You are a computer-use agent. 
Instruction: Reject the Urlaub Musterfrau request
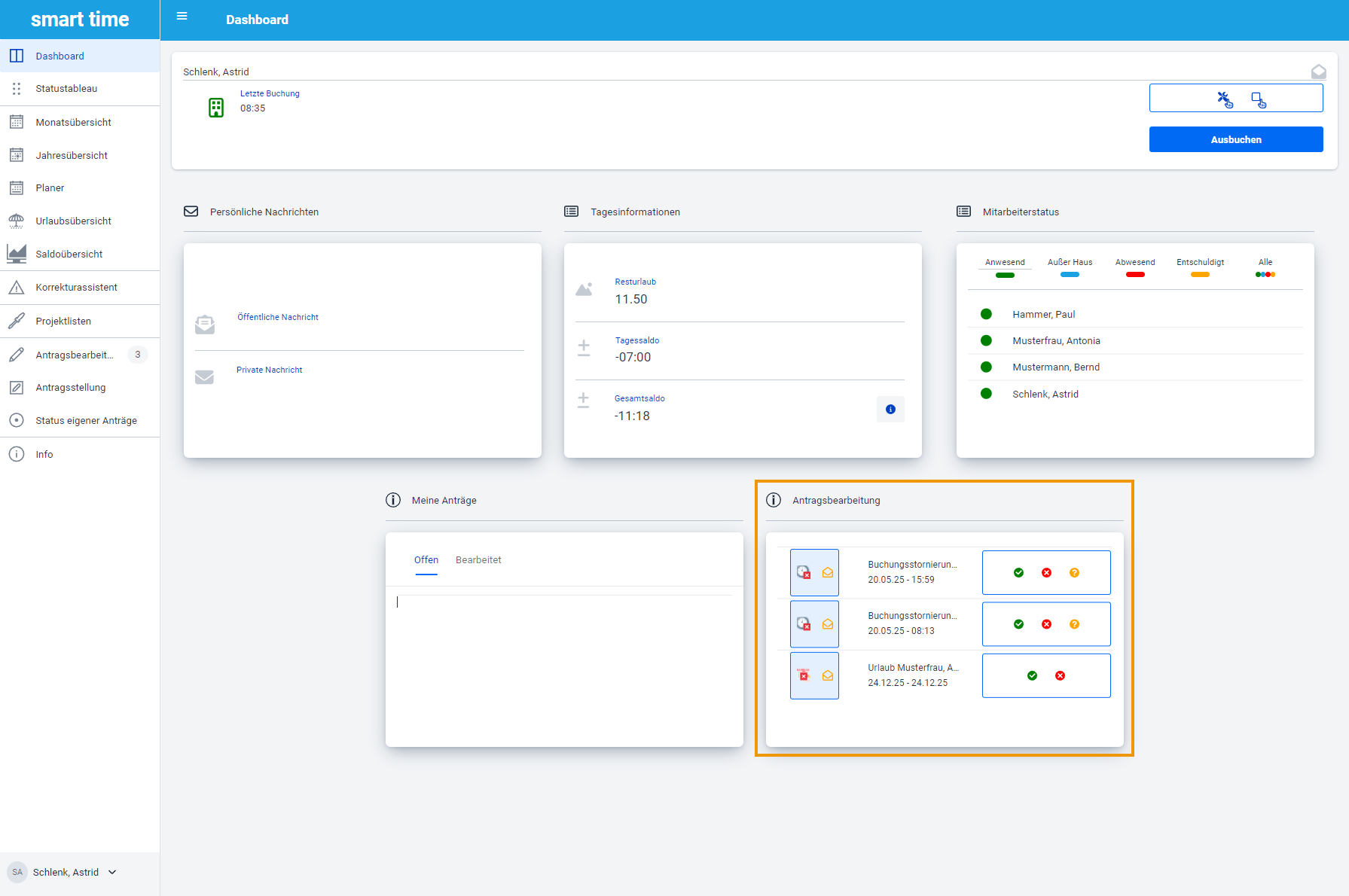[x=1060, y=676]
